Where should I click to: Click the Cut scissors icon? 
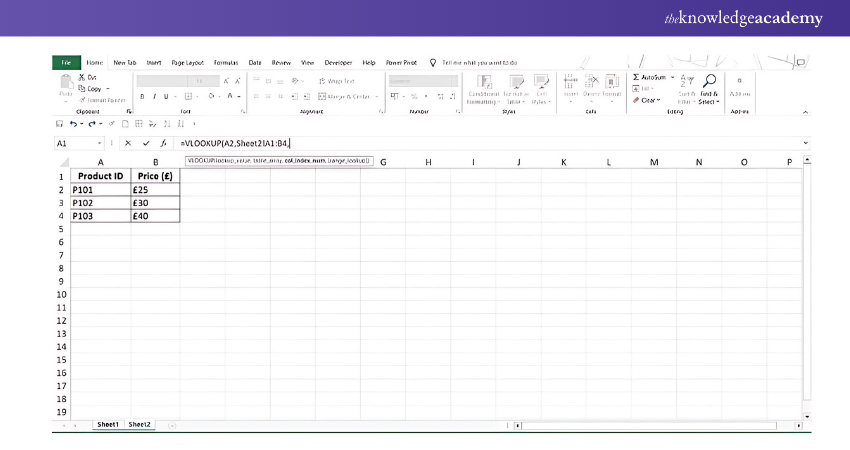[x=81, y=77]
